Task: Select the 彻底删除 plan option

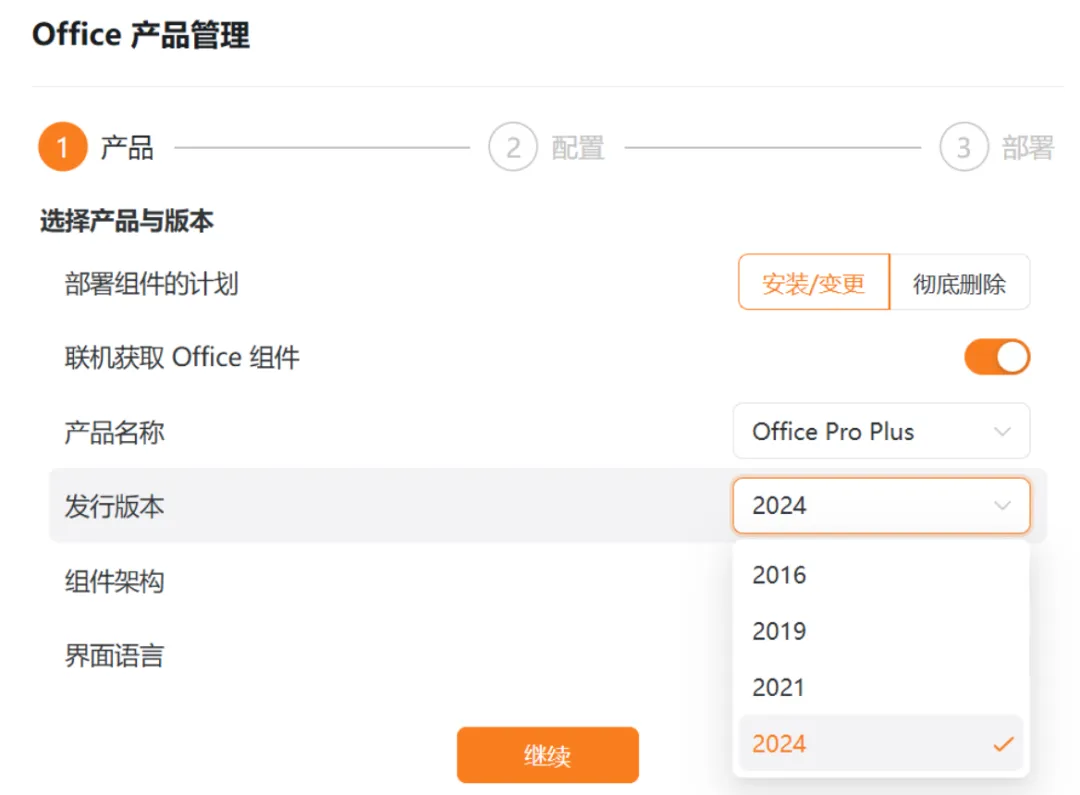Action: coord(959,282)
